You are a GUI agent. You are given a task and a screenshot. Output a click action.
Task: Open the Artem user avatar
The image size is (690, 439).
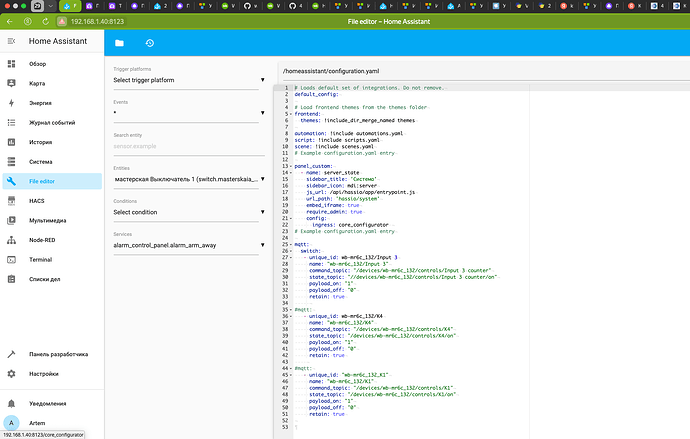point(11,423)
